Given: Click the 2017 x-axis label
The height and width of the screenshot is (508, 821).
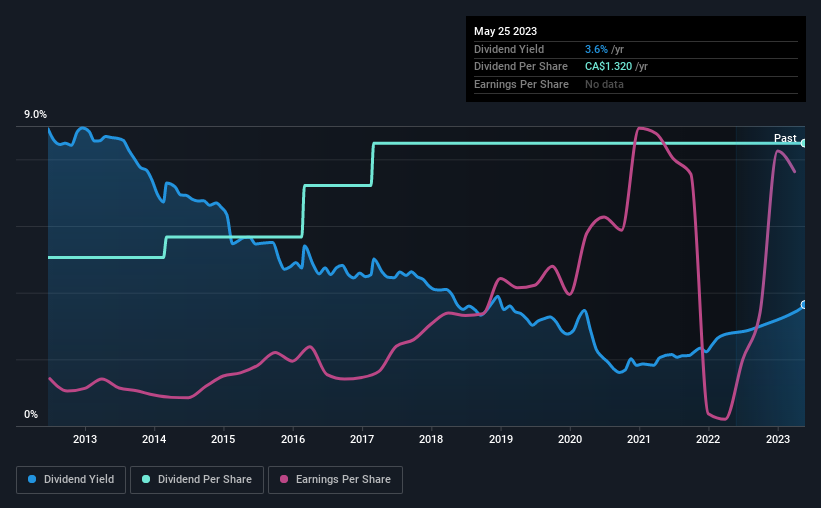Looking at the screenshot, I should [x=362, y=439].
